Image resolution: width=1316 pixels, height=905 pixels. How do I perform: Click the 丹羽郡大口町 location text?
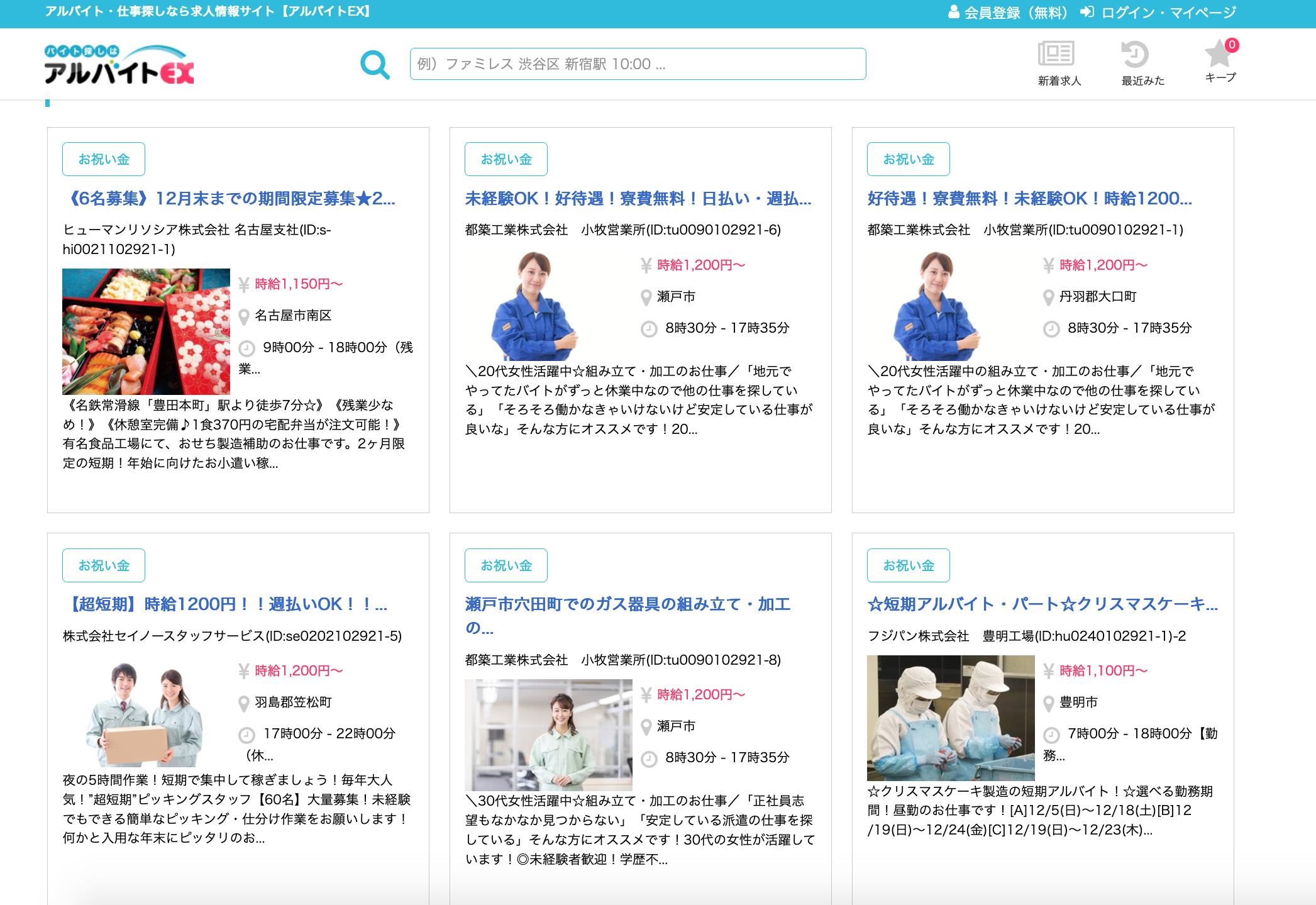tap(1098, 297)
